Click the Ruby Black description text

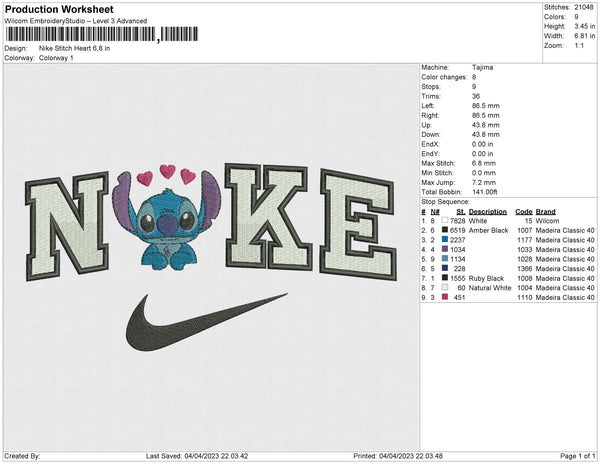486,278
